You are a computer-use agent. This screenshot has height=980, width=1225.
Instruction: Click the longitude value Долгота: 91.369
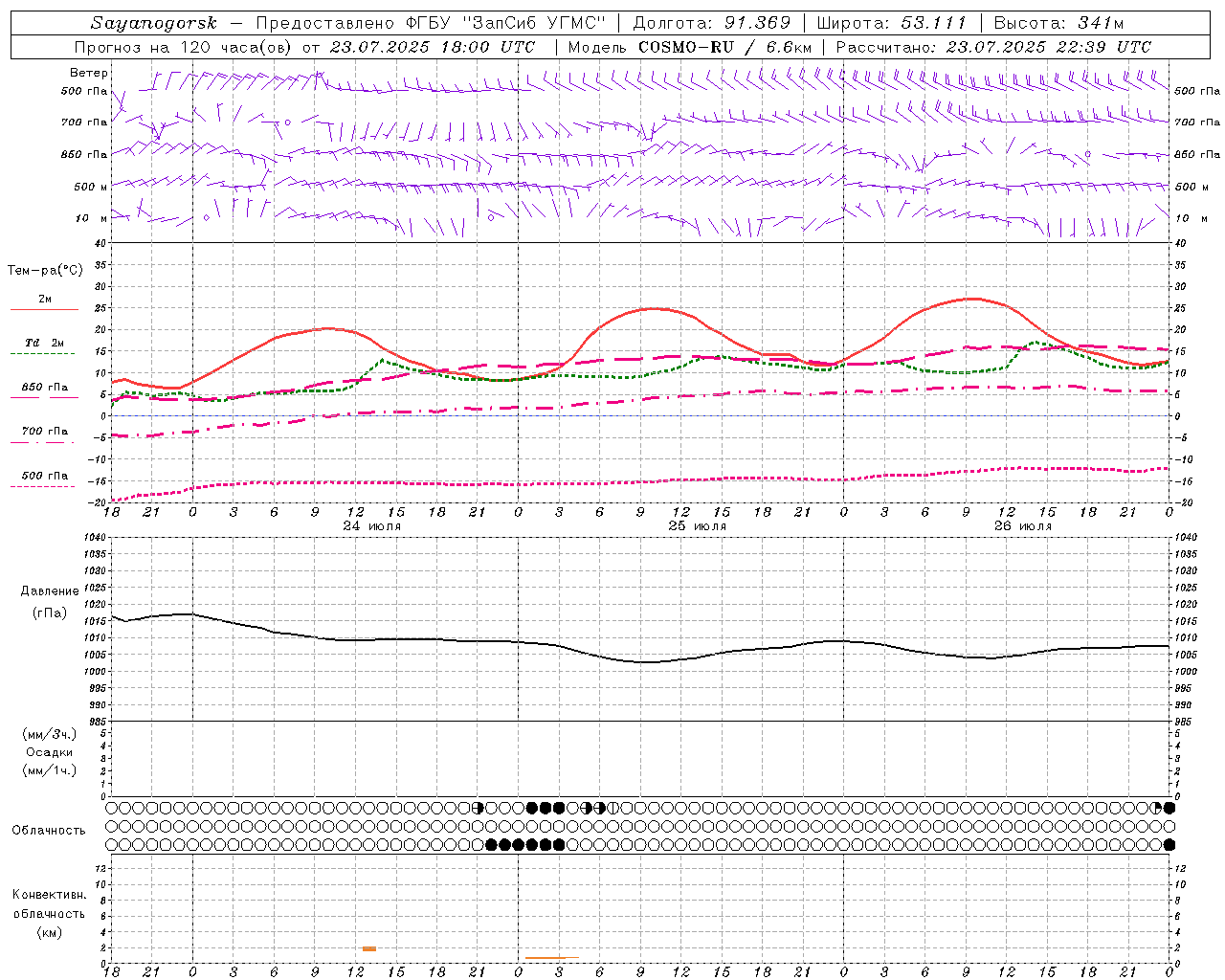(712, 23)
